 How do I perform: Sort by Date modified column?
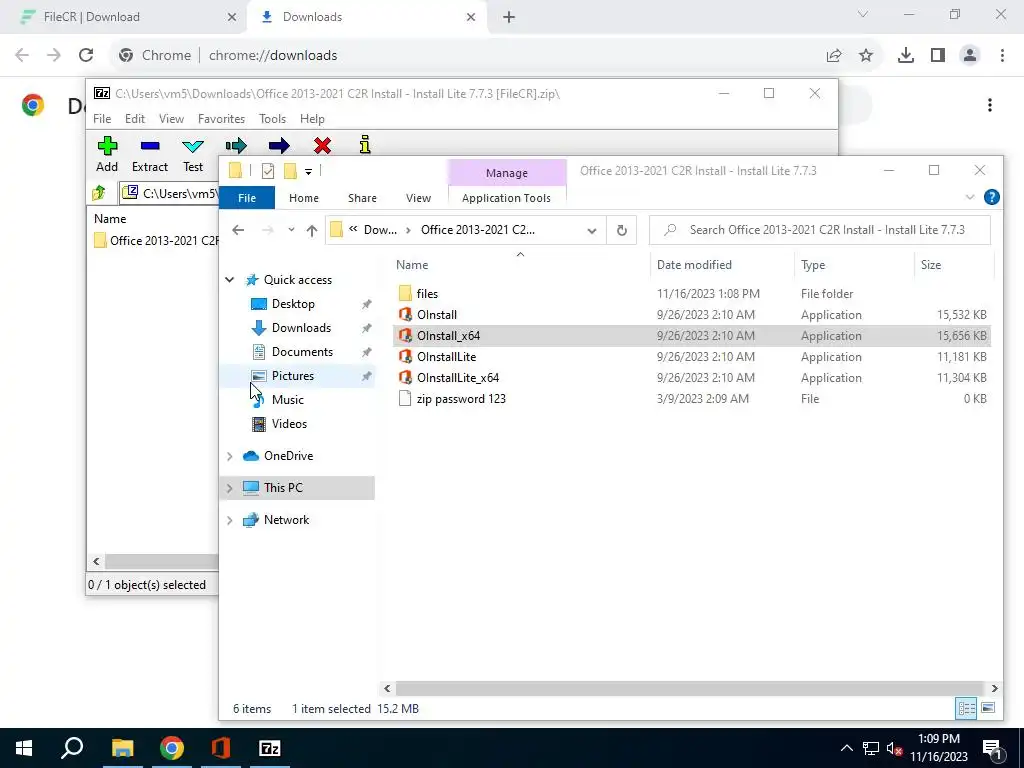click(694, 264)
